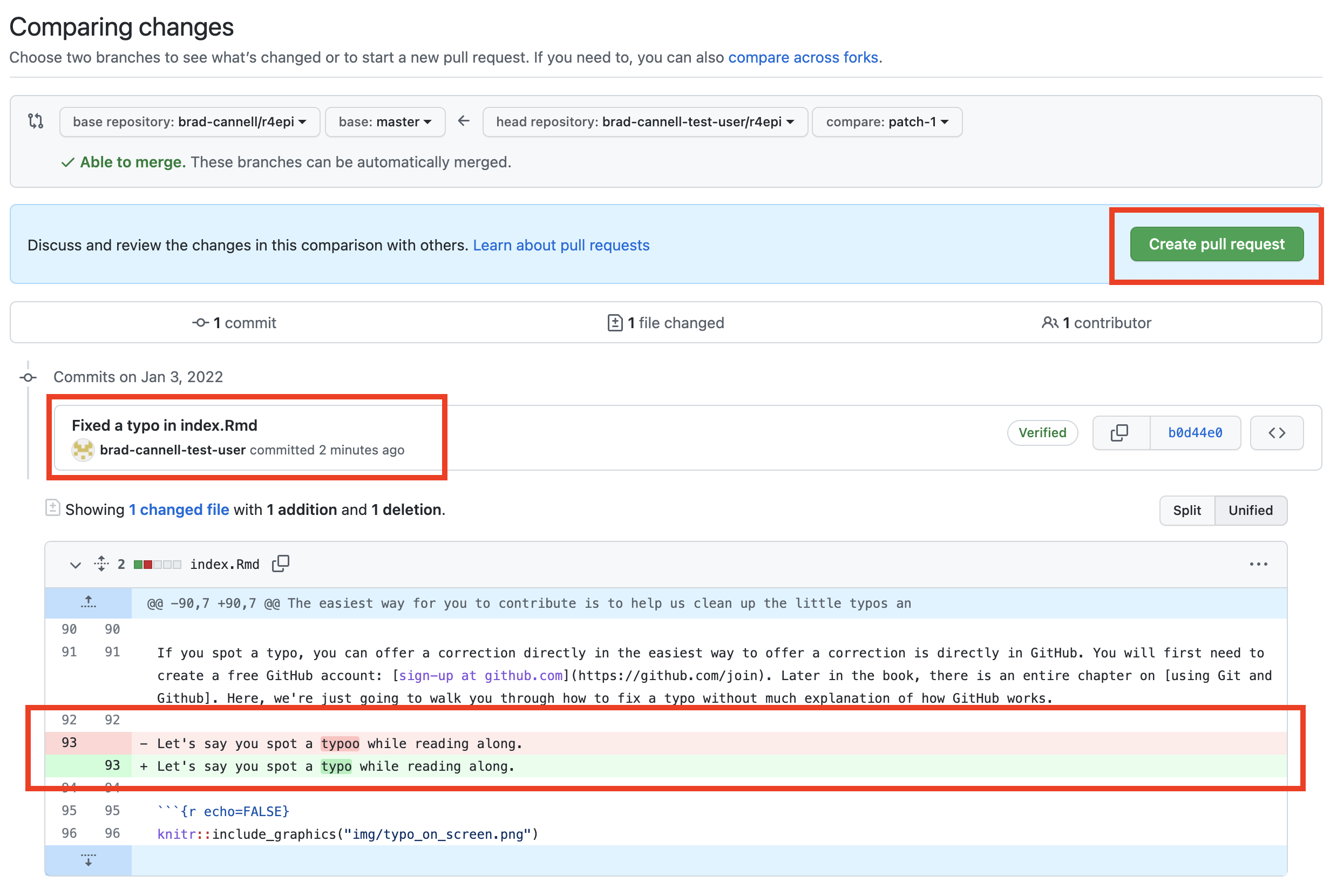1330x896 pixels.
Task: Click the file icon before Showing
Action: (52, 507)
